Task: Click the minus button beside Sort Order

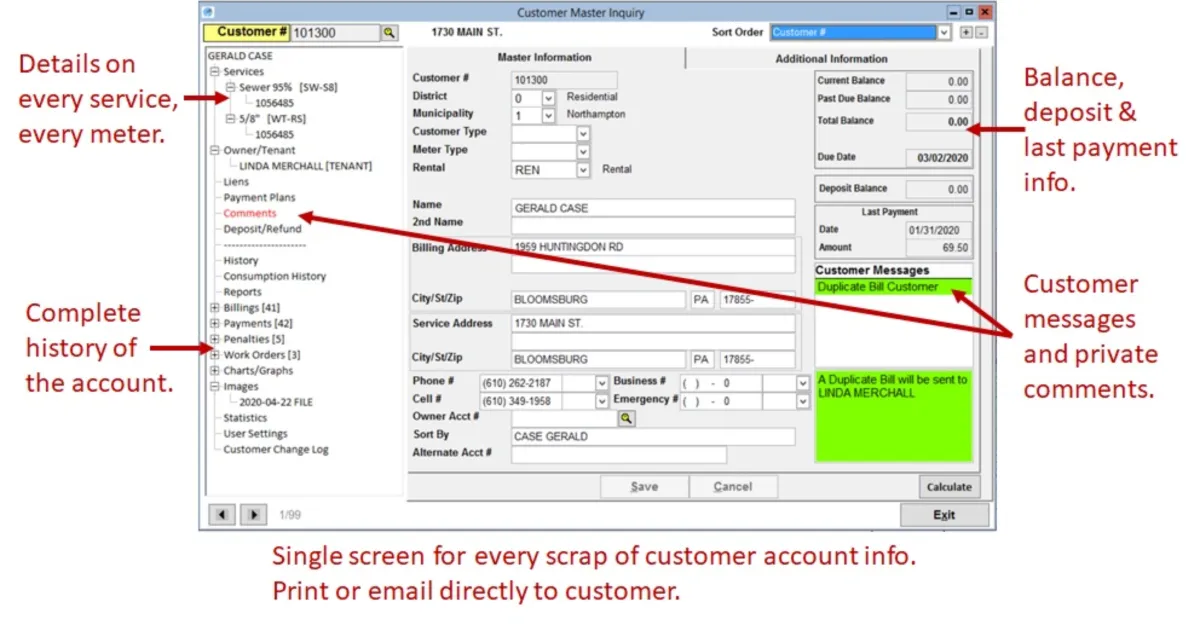Action: (980, 33)
